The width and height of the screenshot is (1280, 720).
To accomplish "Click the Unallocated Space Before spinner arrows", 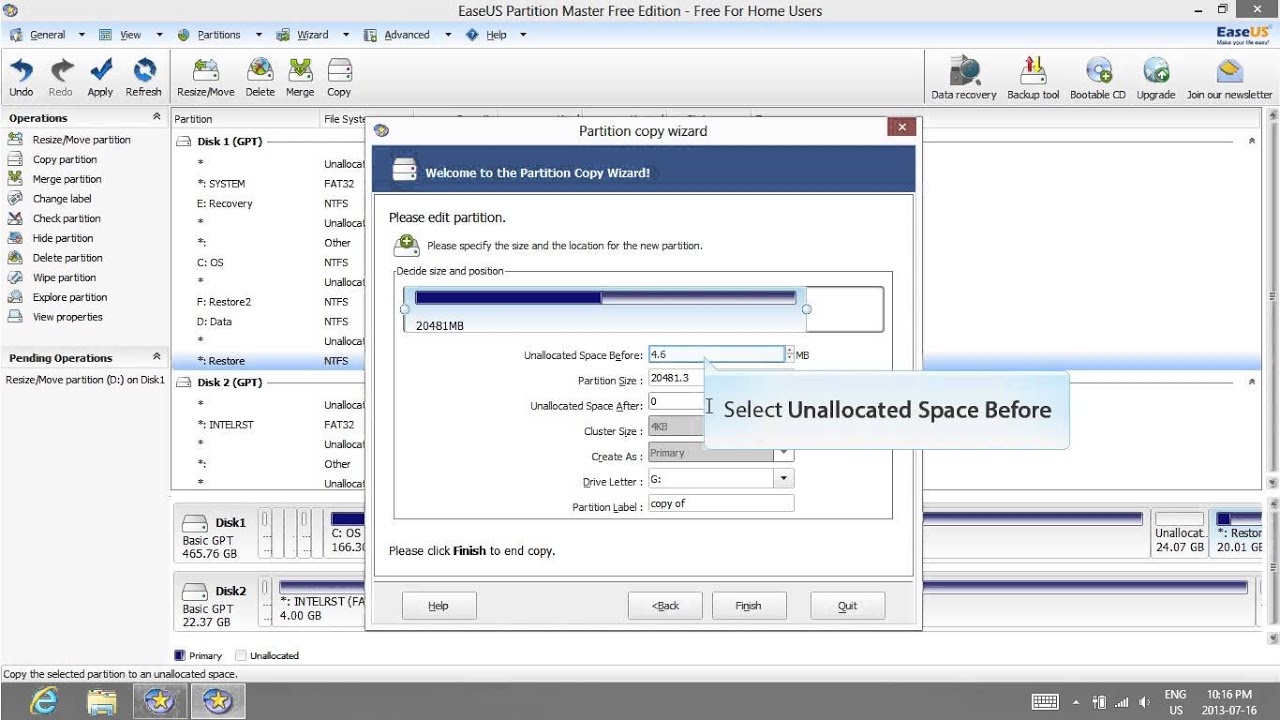I will click(x=790, y=354).
